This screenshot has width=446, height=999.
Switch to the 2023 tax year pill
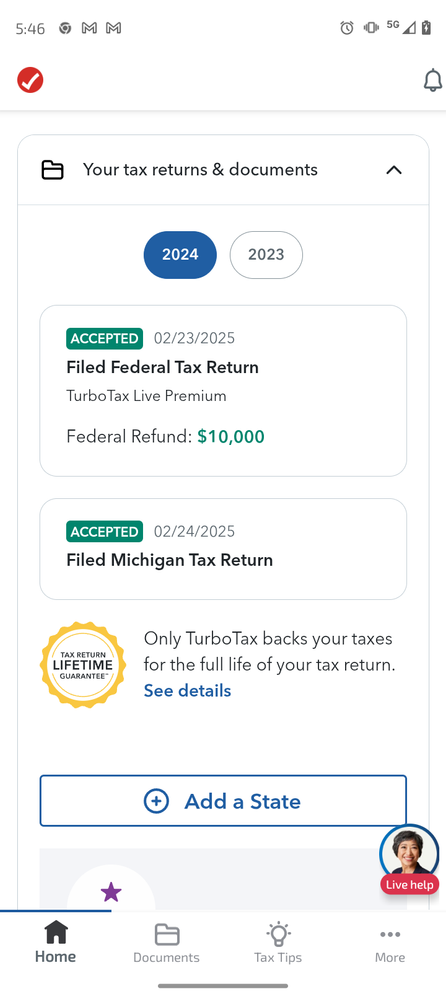266,255
